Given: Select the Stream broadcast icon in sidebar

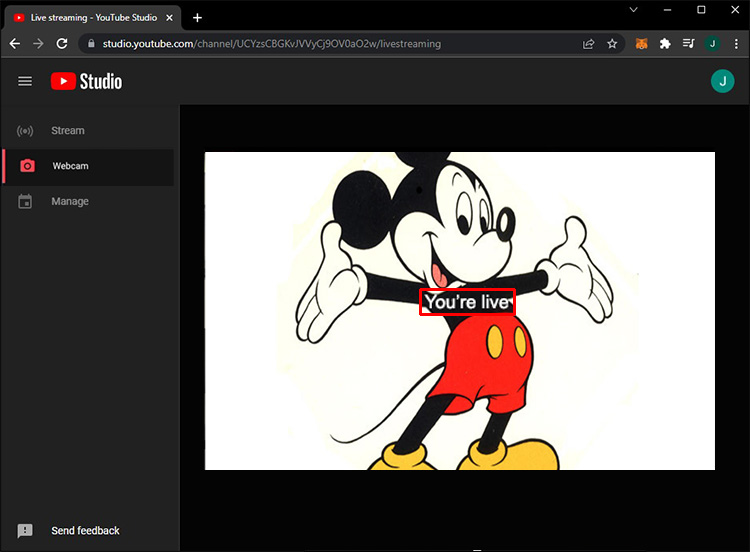Looking at the screenshot, I should [25, 131].
